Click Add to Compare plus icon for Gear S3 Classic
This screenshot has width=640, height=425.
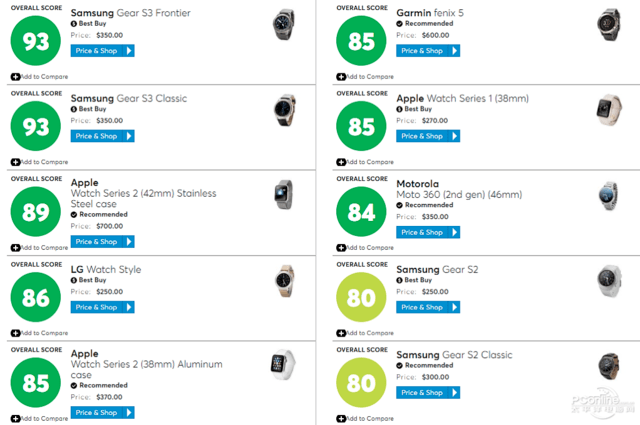tap(15, 162)
